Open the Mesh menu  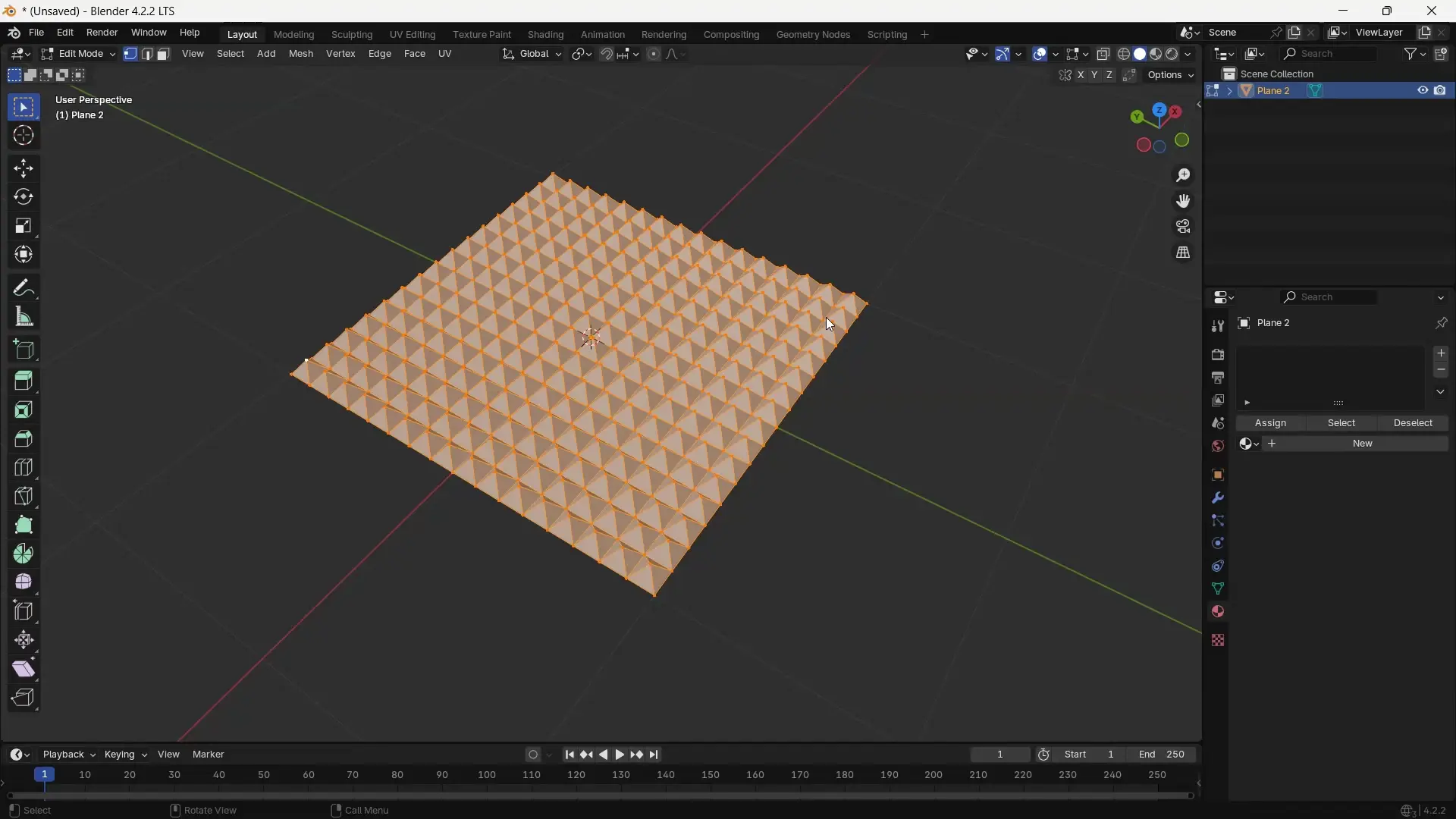301,55
